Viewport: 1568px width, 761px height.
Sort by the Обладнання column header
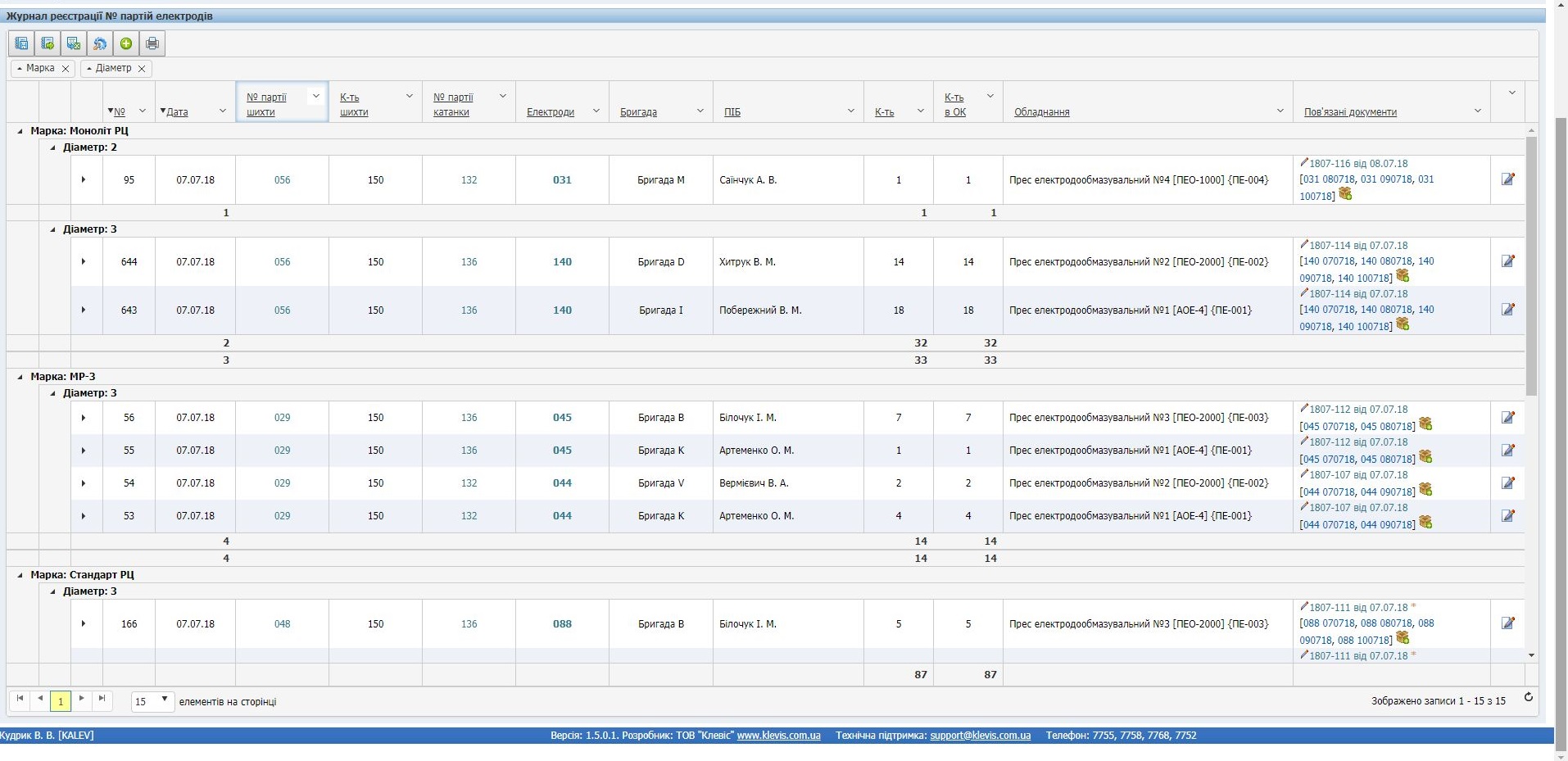pyautogui.click(x=1042, y=112)
